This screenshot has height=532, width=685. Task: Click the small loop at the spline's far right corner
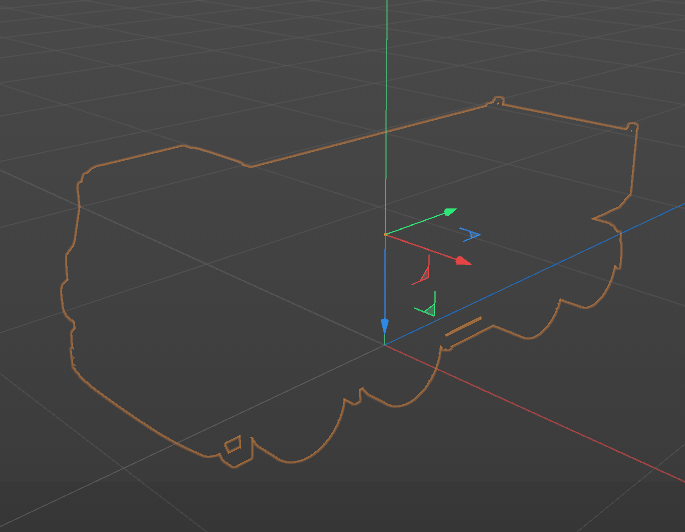[633, 127]
